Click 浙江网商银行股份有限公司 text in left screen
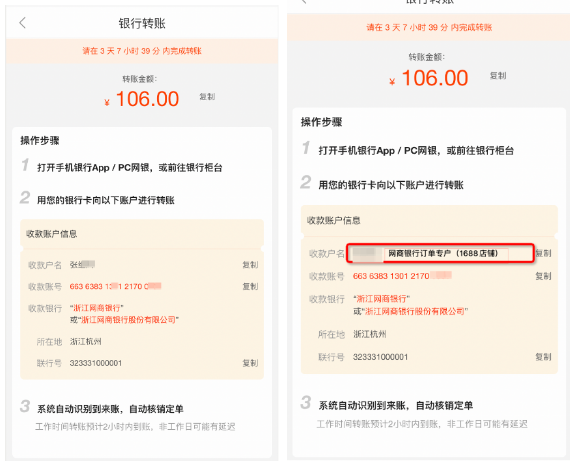 tap(128, 320)
